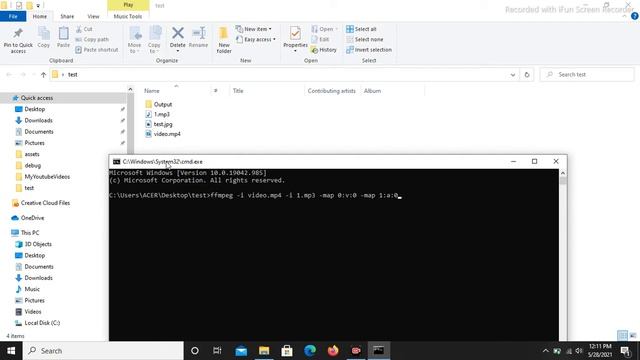Screen dimensions: 640x360
Task: Click the Delete ribbon icon
Action: coord(178,39)
